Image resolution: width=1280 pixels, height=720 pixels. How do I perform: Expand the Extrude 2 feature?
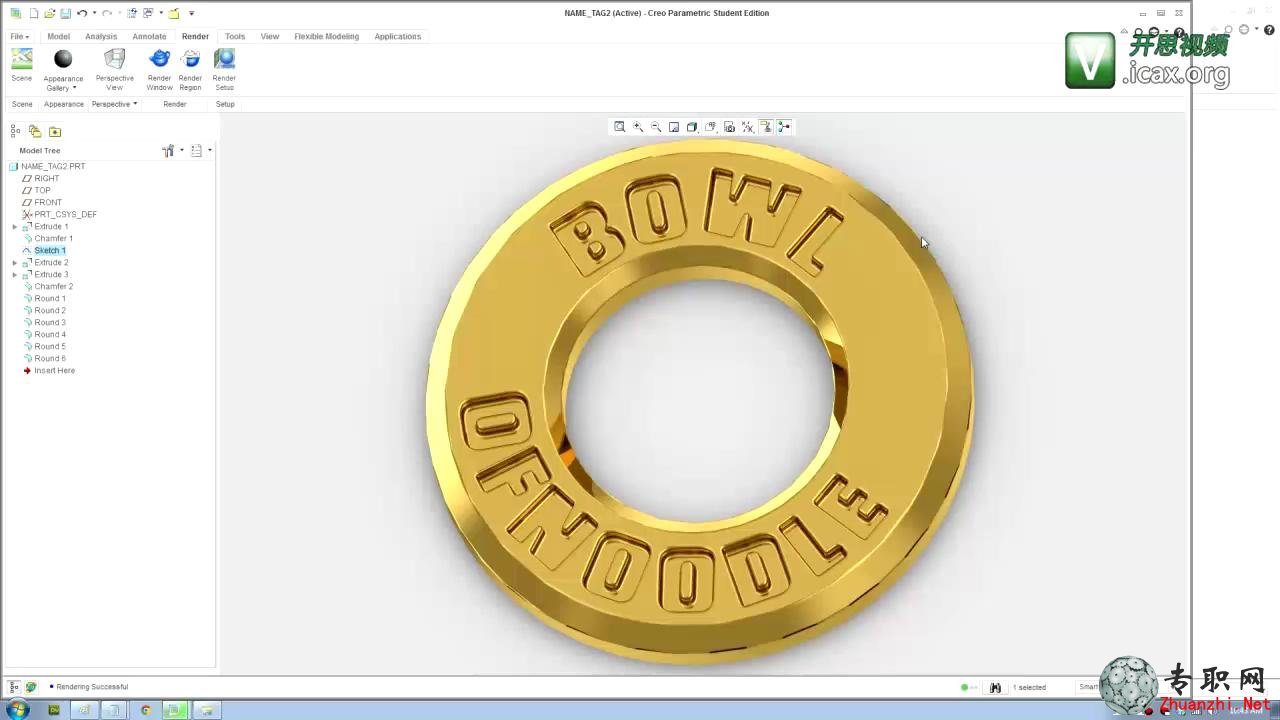coord(15,263)
